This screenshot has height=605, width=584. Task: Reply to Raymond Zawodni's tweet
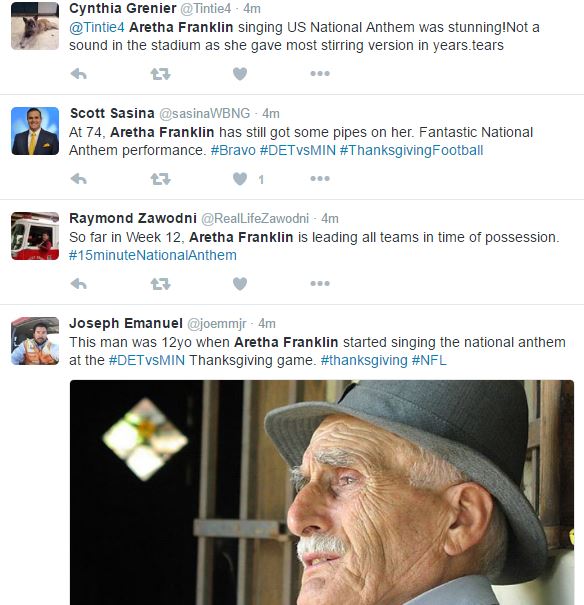pos(79,284)
